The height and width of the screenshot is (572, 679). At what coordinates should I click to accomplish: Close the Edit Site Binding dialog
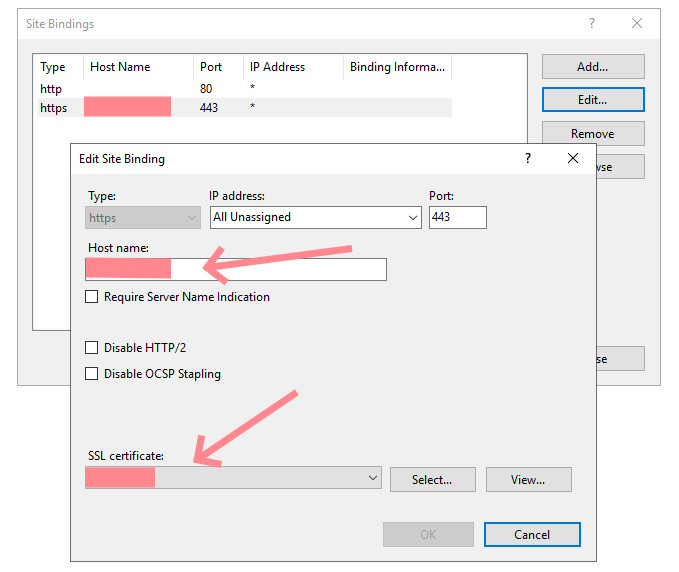point(573,158)
